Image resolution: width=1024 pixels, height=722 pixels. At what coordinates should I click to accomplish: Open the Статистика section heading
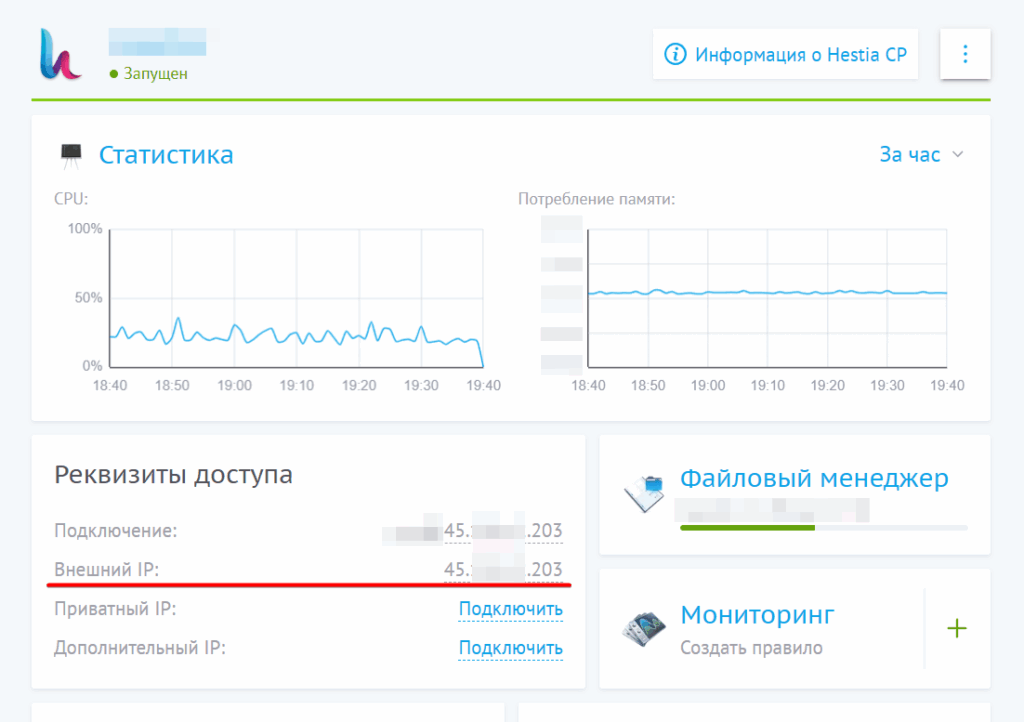[166, 155]
